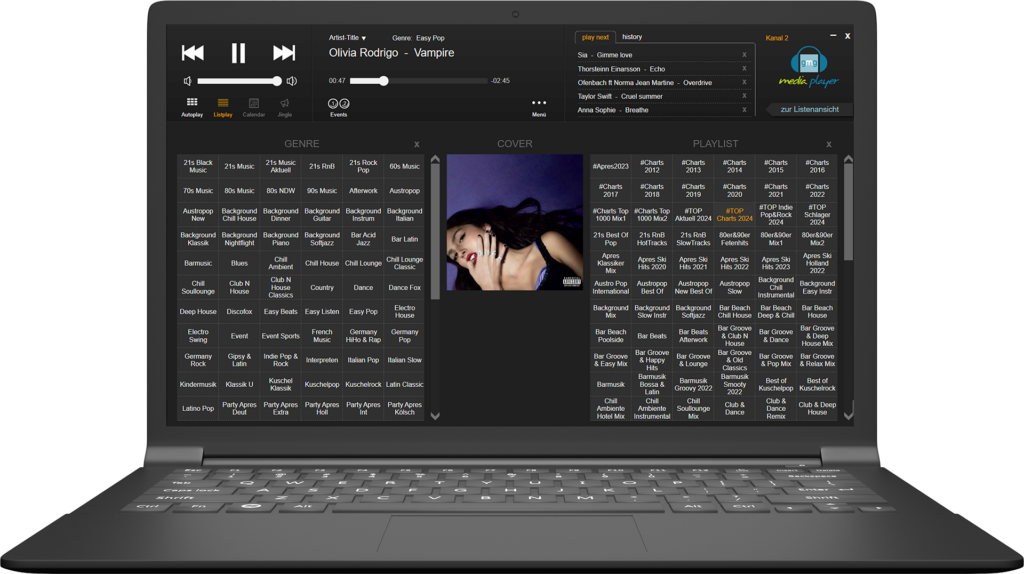Open the Barmusik playlist
This screenshot has width=1024, height=574.
pos(611,384)
